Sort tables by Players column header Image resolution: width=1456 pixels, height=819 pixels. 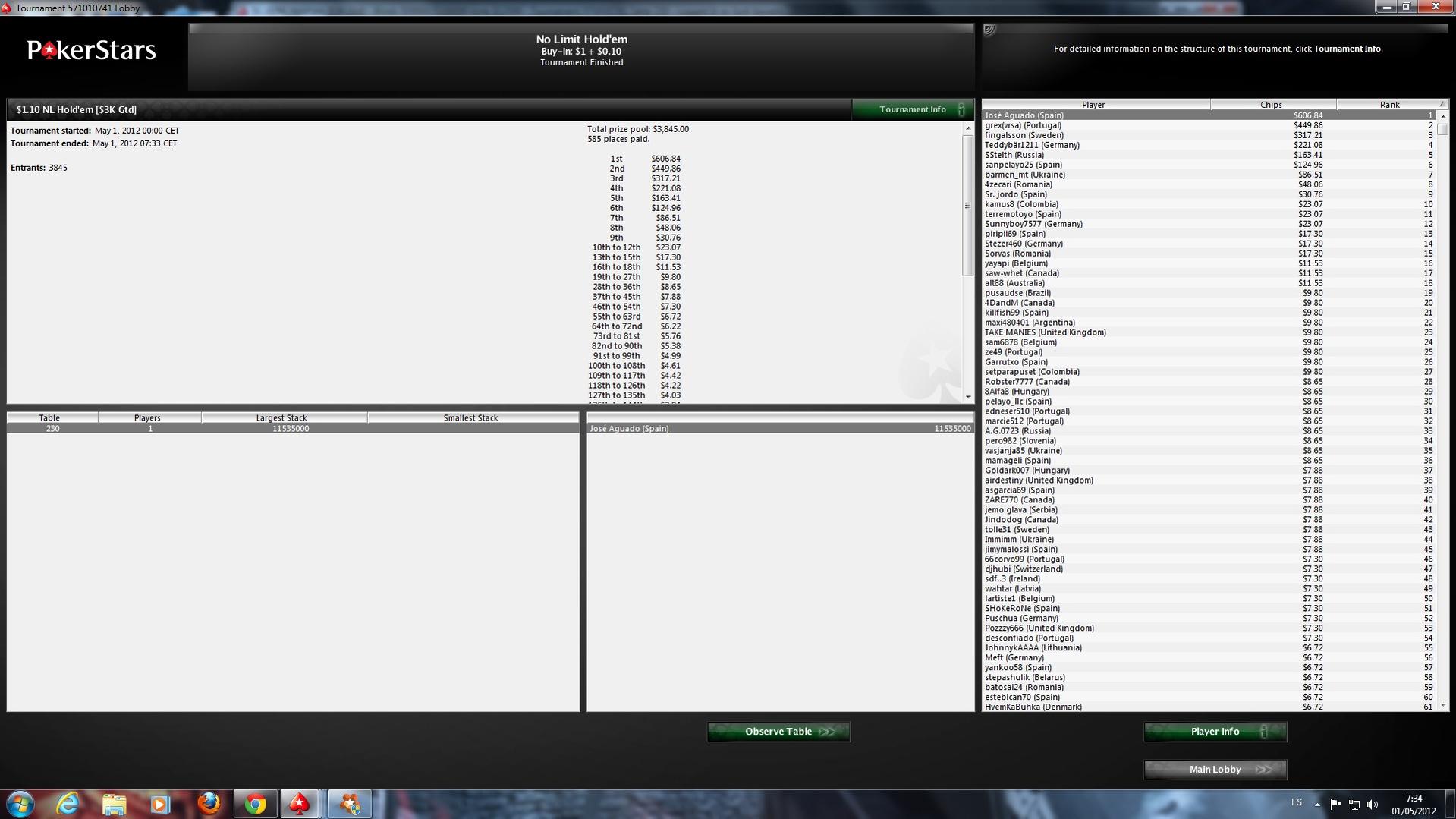(148, 418)
